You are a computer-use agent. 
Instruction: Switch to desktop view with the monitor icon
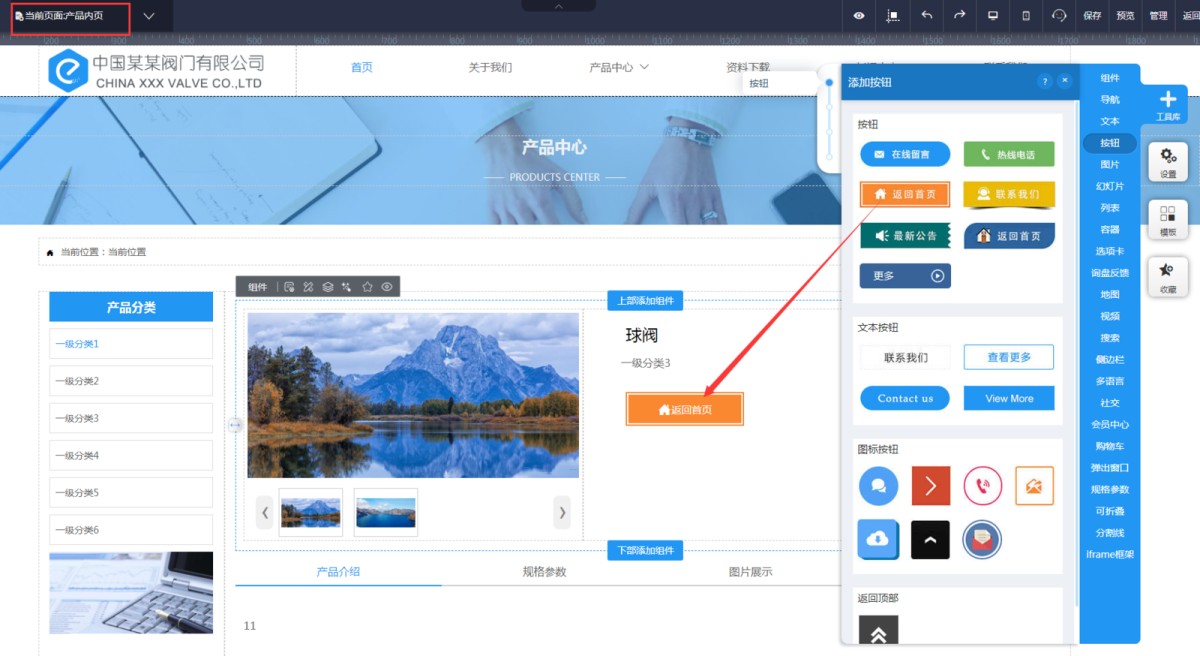tap(993, 15)
